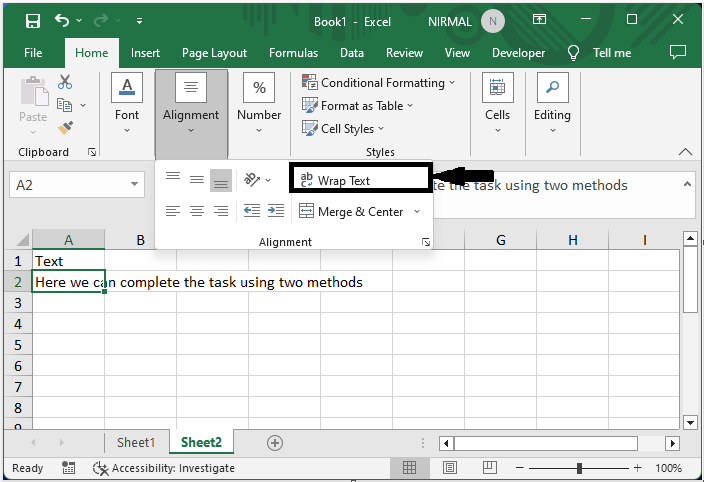Image resolution: width=704 pixels, height=482 pixels.
Task: Add a new sheet with plus icon
Action: (275, 442)
